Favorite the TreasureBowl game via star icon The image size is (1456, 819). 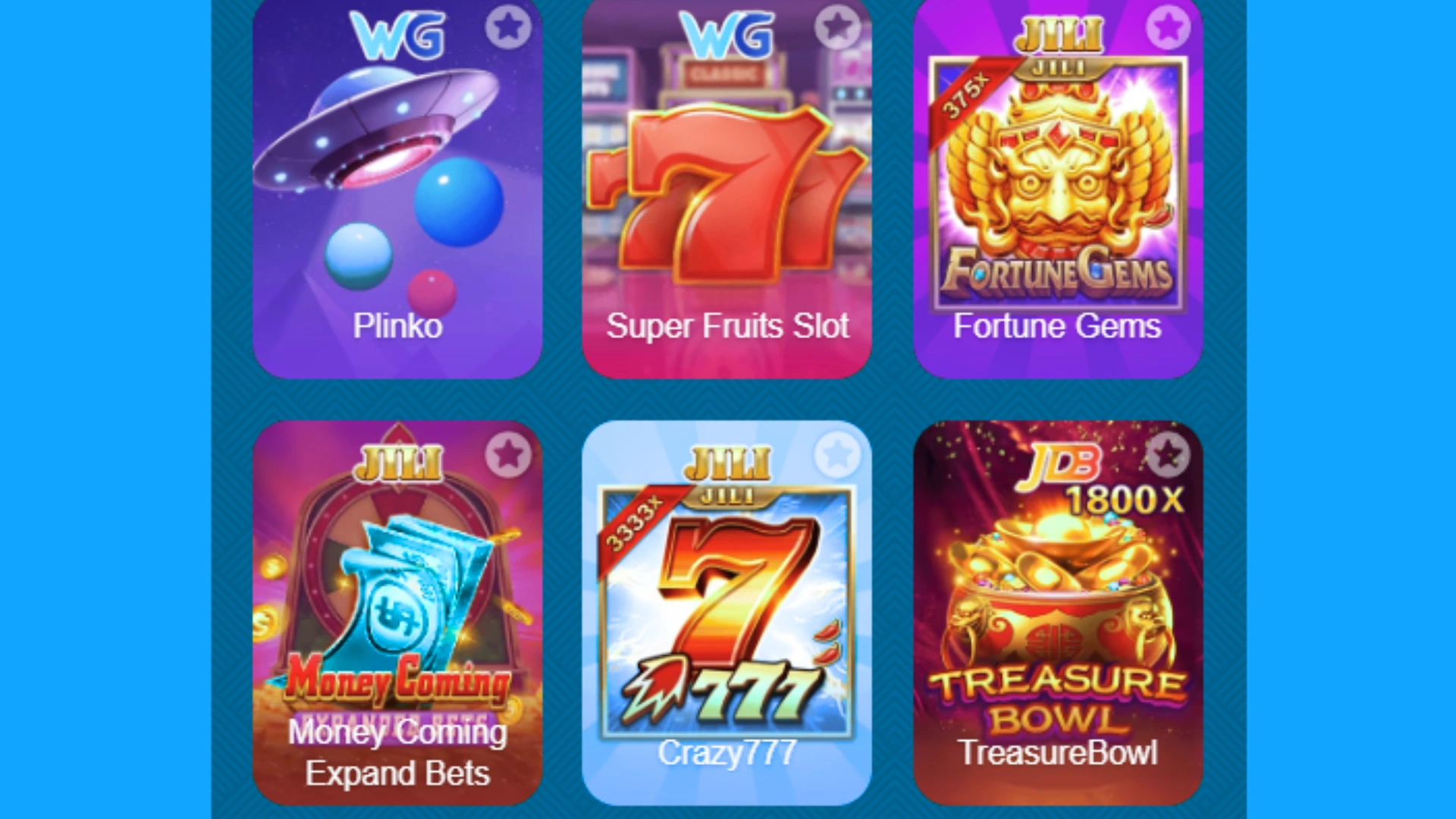(x=1168, y=455)
